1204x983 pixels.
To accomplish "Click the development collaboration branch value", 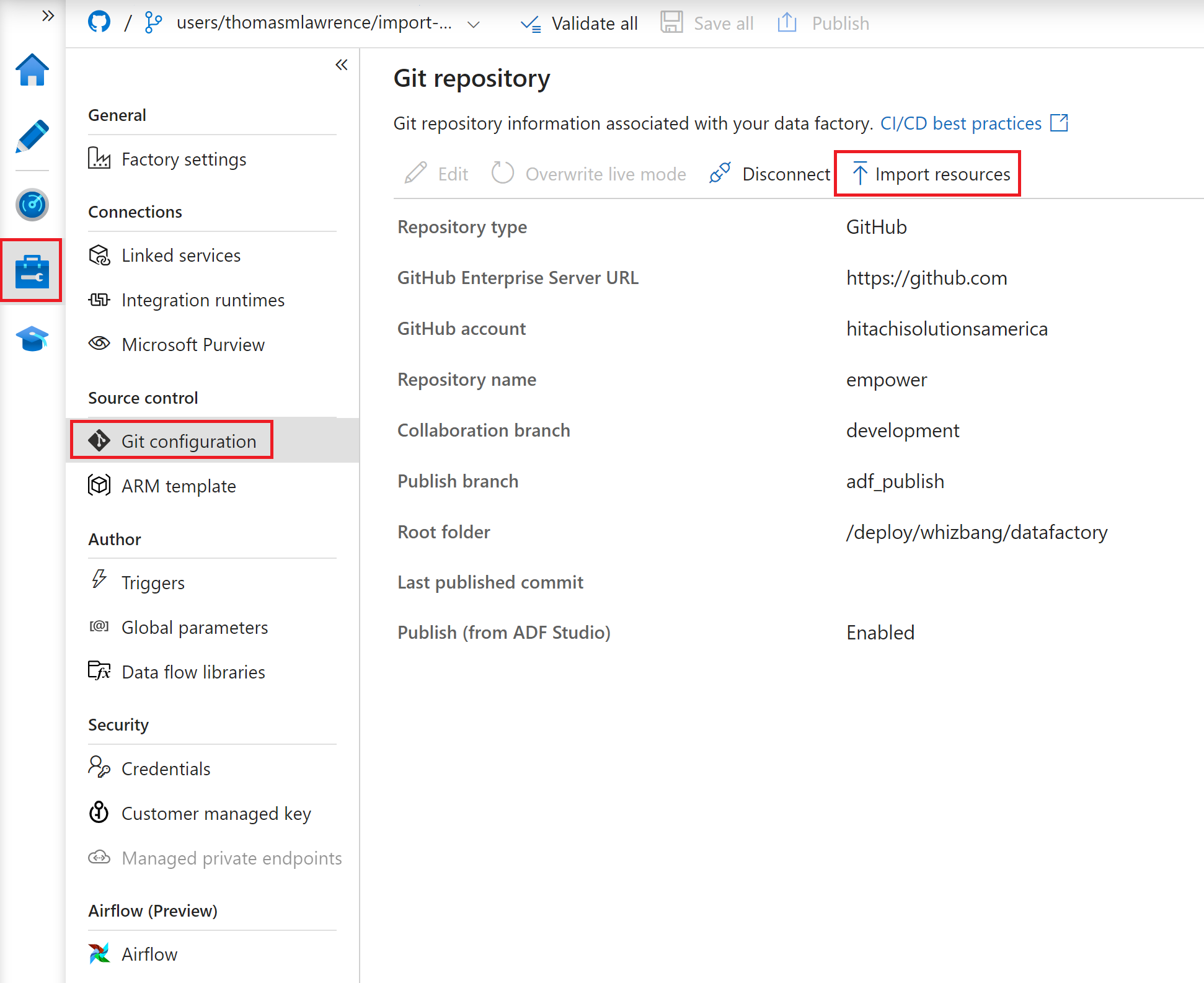I will 903,430.
